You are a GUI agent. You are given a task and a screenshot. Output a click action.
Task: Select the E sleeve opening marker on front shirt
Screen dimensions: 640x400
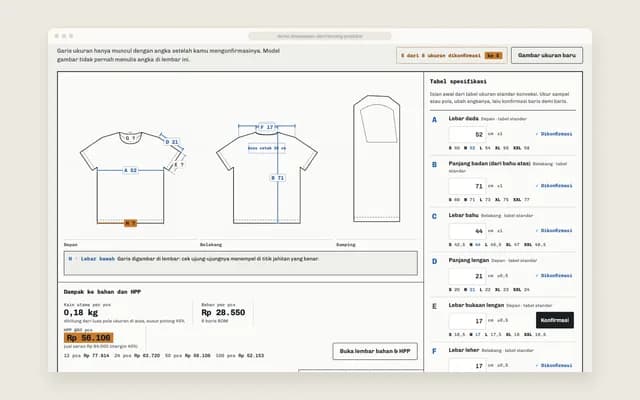(x=179, y=164)
